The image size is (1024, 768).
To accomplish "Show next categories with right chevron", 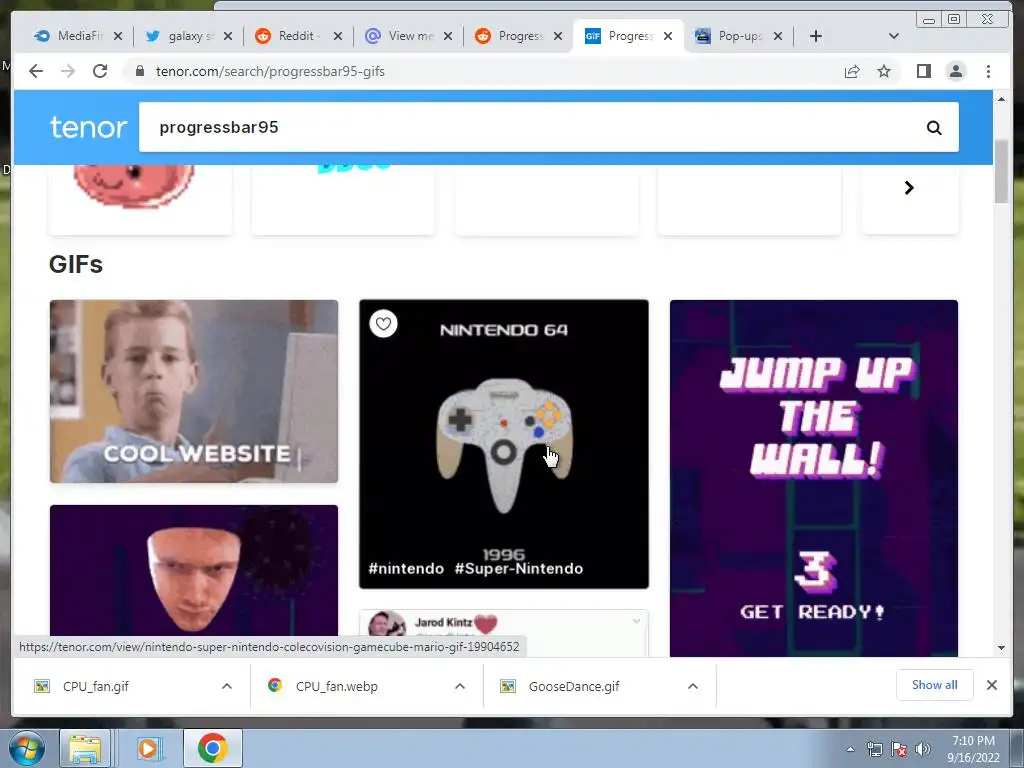I will click(x=909, y=188).
